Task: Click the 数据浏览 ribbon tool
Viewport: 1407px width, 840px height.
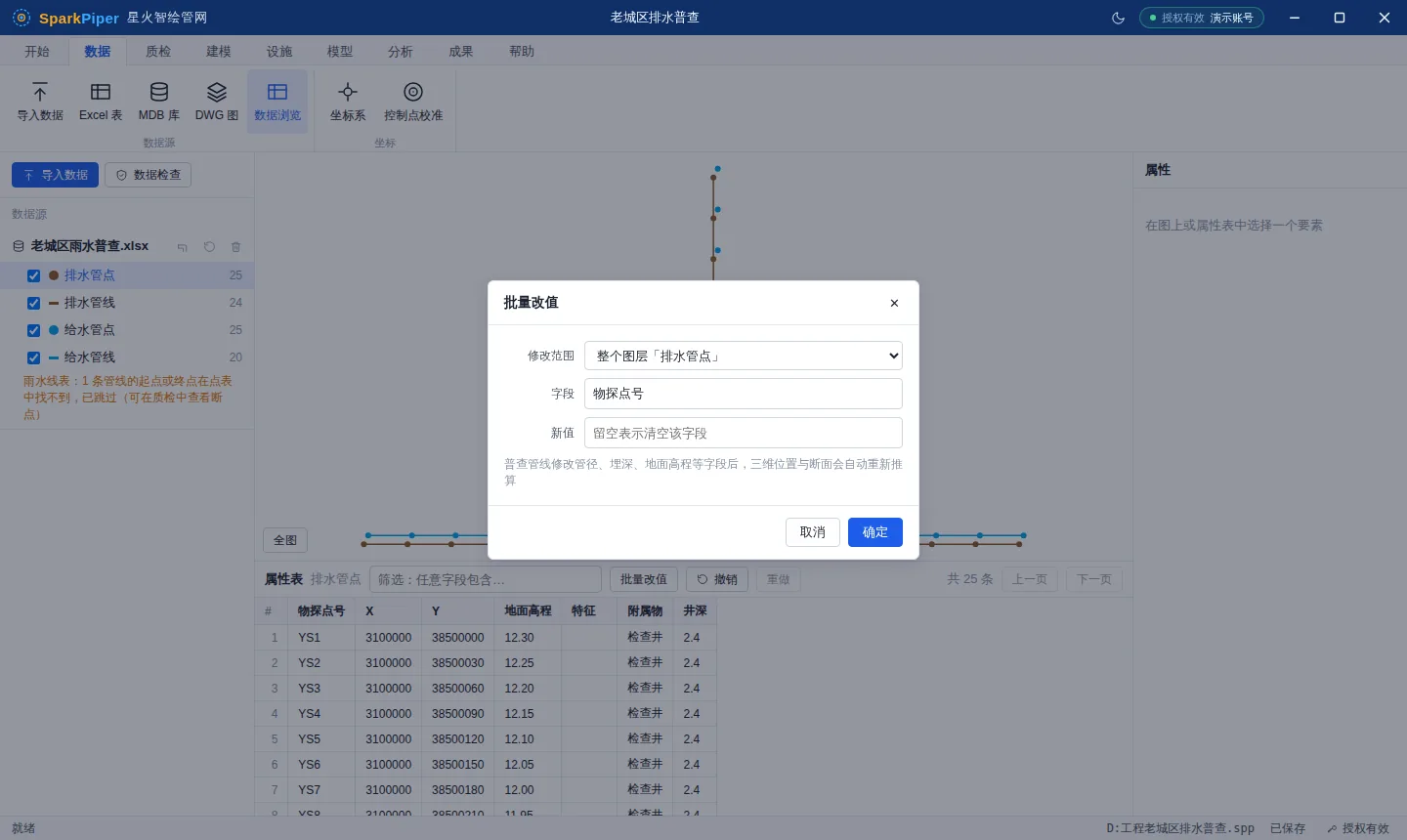Action: [277, 102]
